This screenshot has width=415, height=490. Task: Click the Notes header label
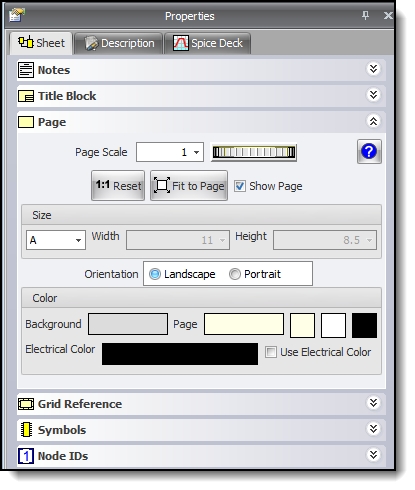click(x=54, y=70)
